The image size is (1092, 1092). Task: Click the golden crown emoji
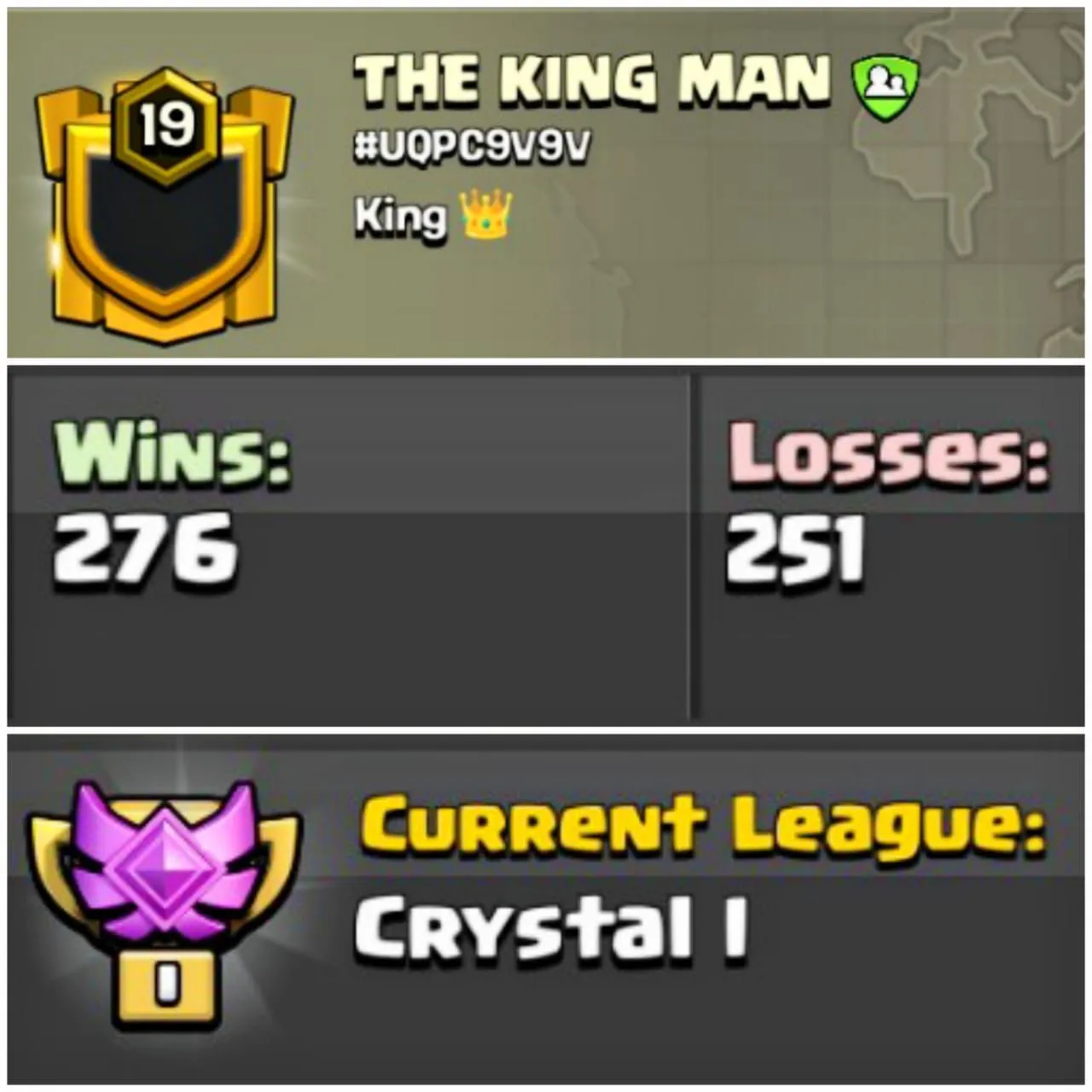(485, 215)
